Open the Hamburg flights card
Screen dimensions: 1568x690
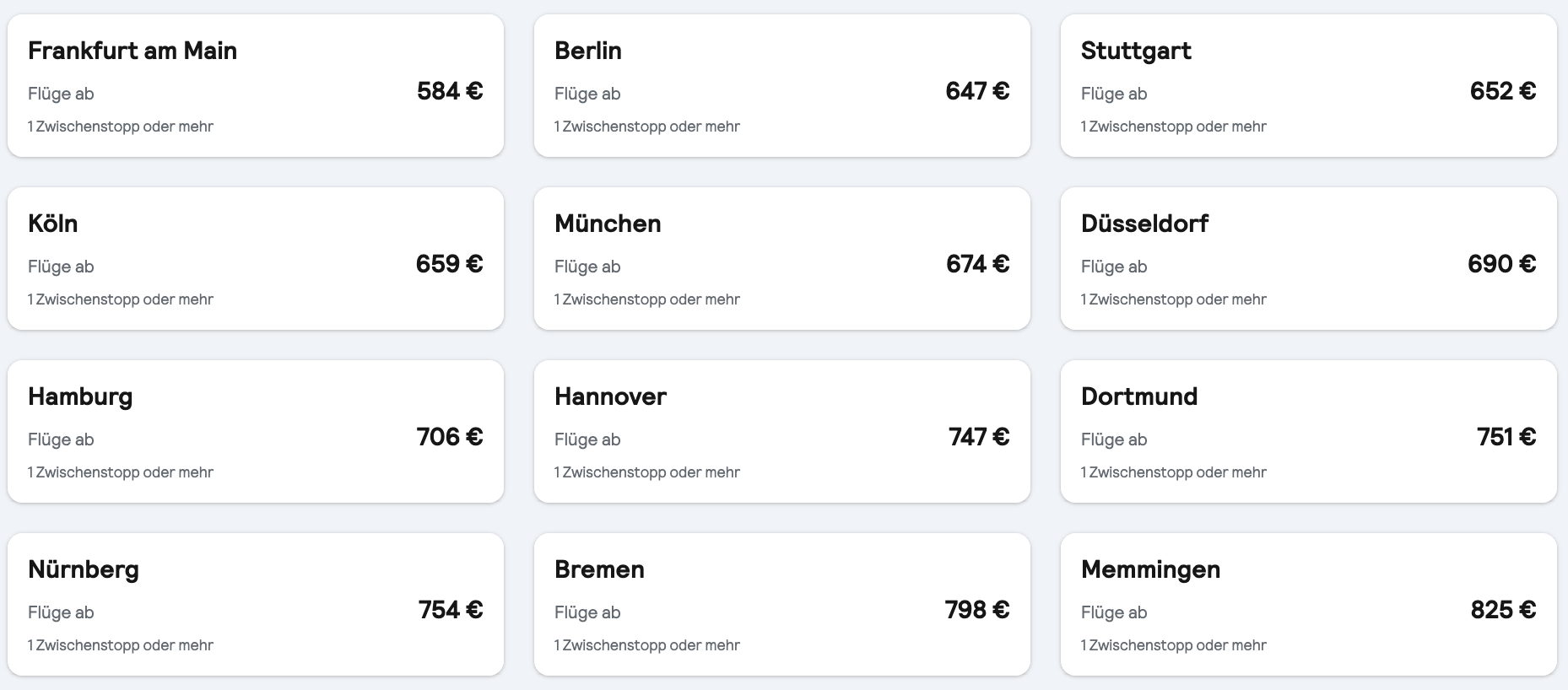point(256,431)
